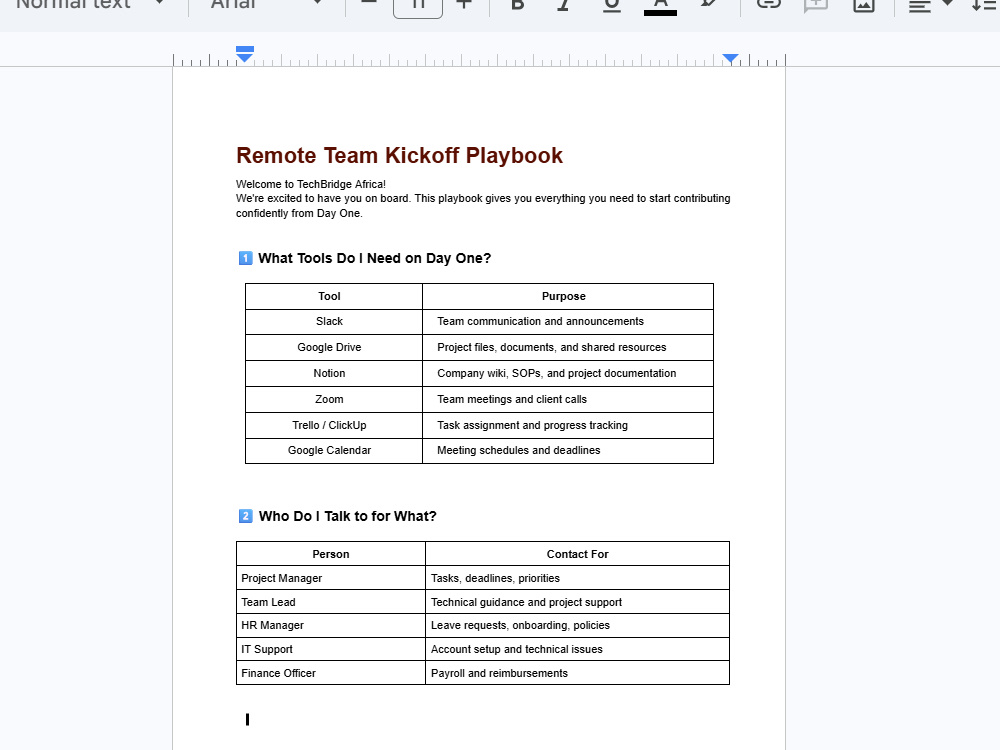
Task: Click the 'Purpose' header cell
Action: pos(568,297)
